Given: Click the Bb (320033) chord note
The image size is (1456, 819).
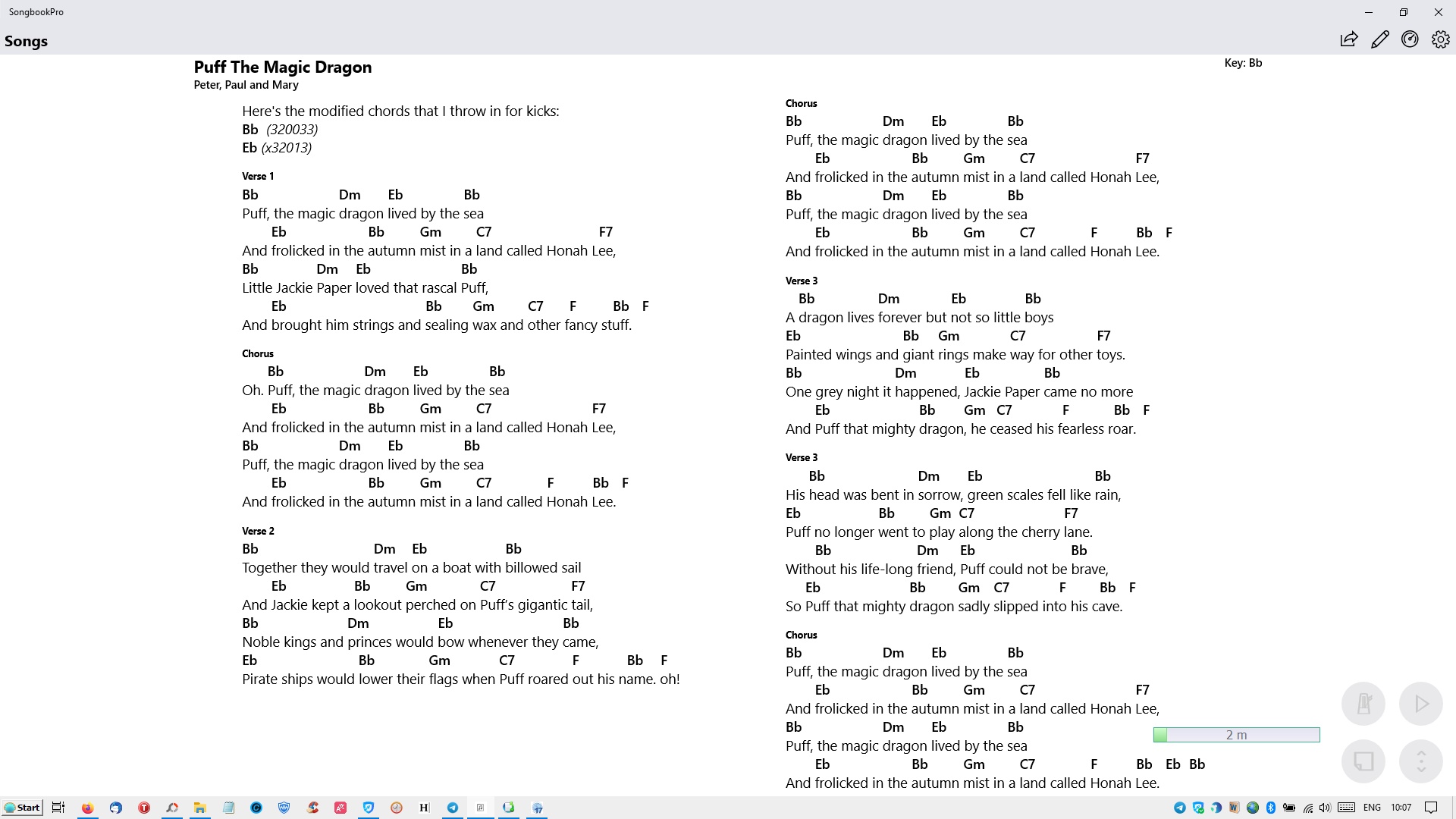Looking at the screenshot, I should (x=280, y=130).
